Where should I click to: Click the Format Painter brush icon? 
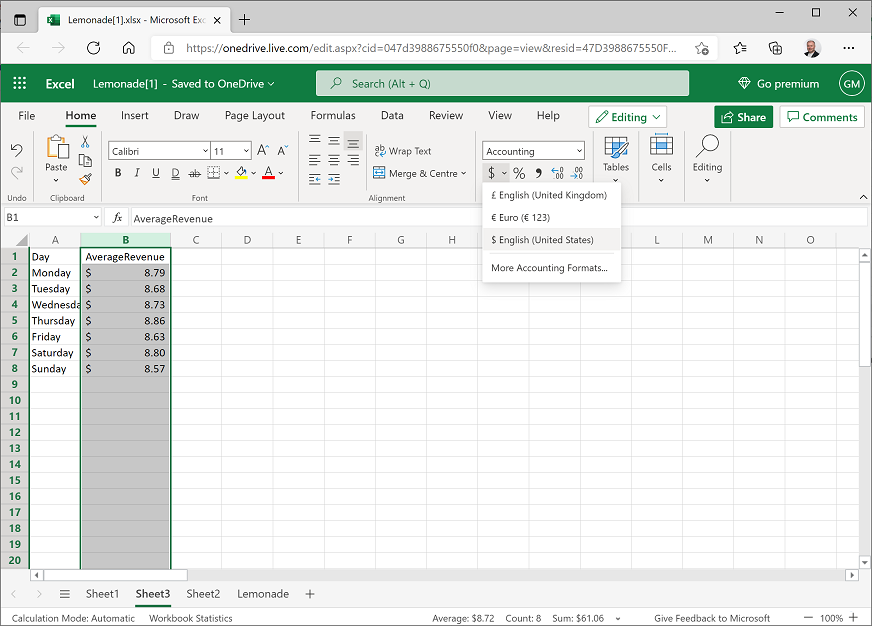click(85, 179)
